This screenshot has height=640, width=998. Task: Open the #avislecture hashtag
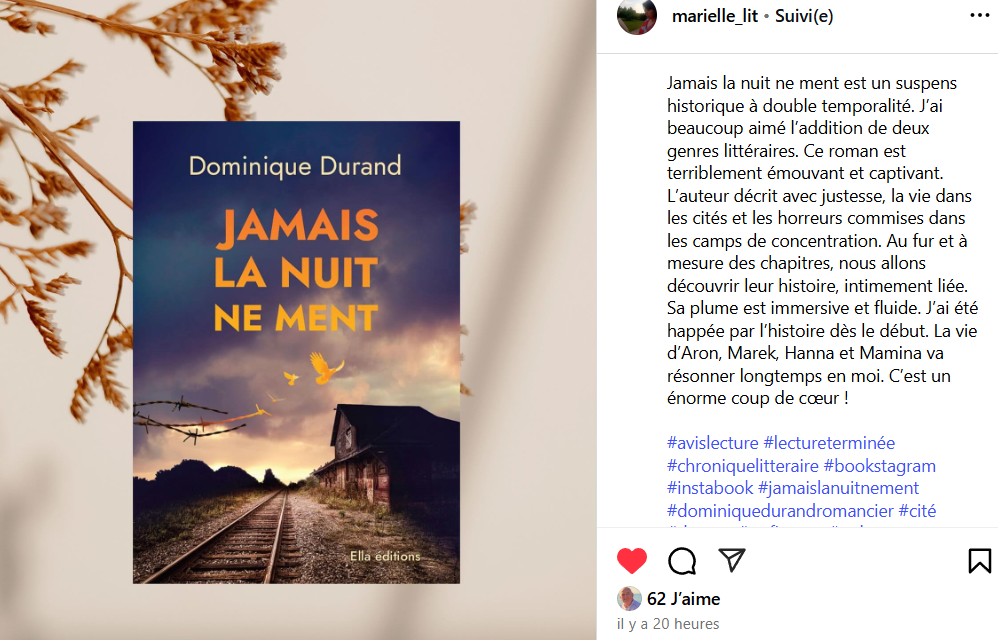[713, 443]
